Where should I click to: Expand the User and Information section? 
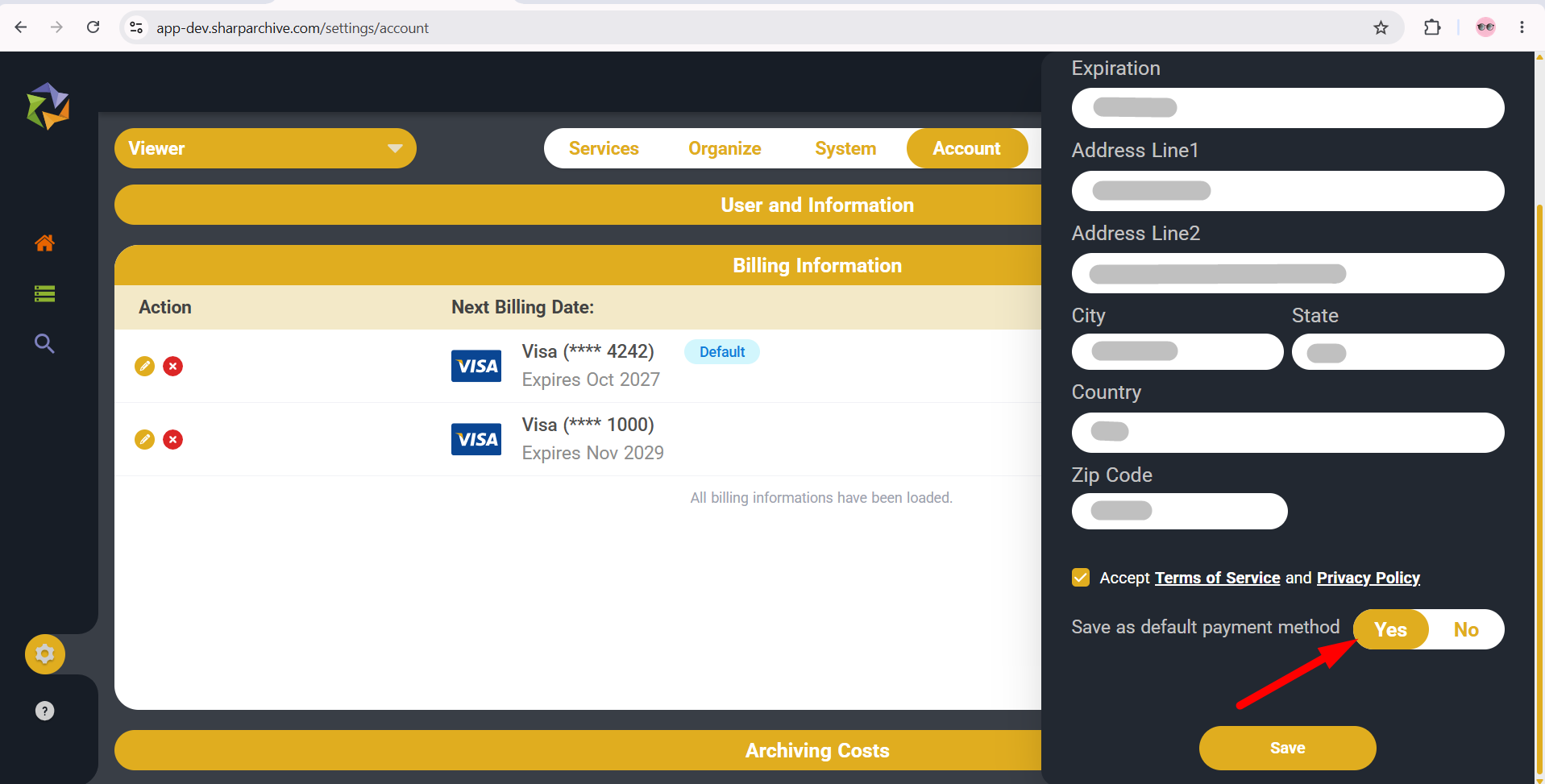[x=578, y=205]
